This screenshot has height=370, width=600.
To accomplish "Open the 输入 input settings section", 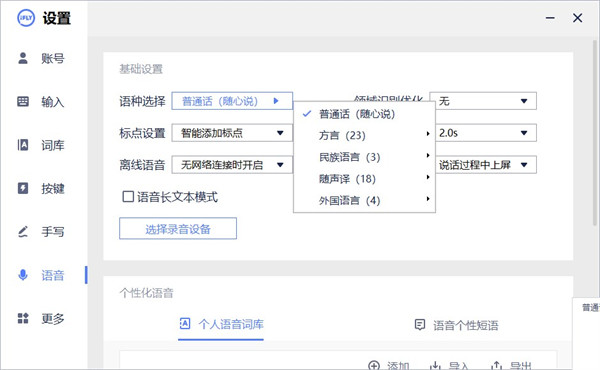I will point(41,102).
